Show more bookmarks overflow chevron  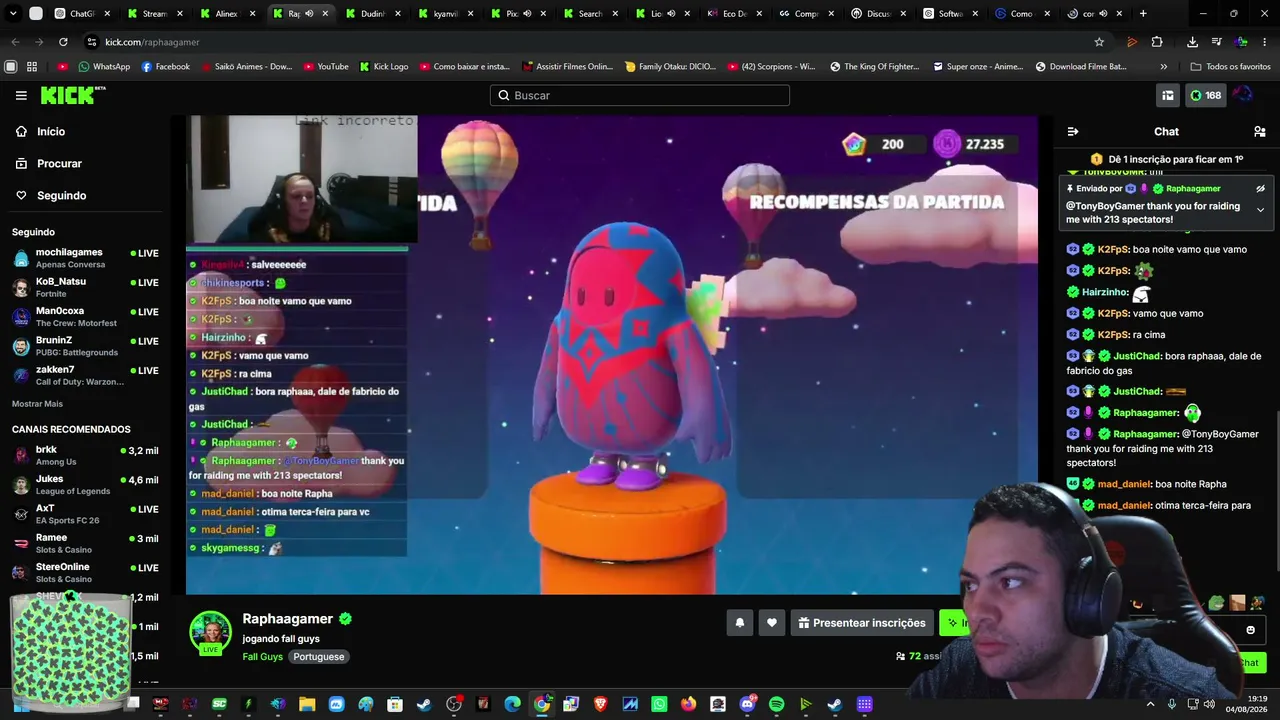[1163, 67]
